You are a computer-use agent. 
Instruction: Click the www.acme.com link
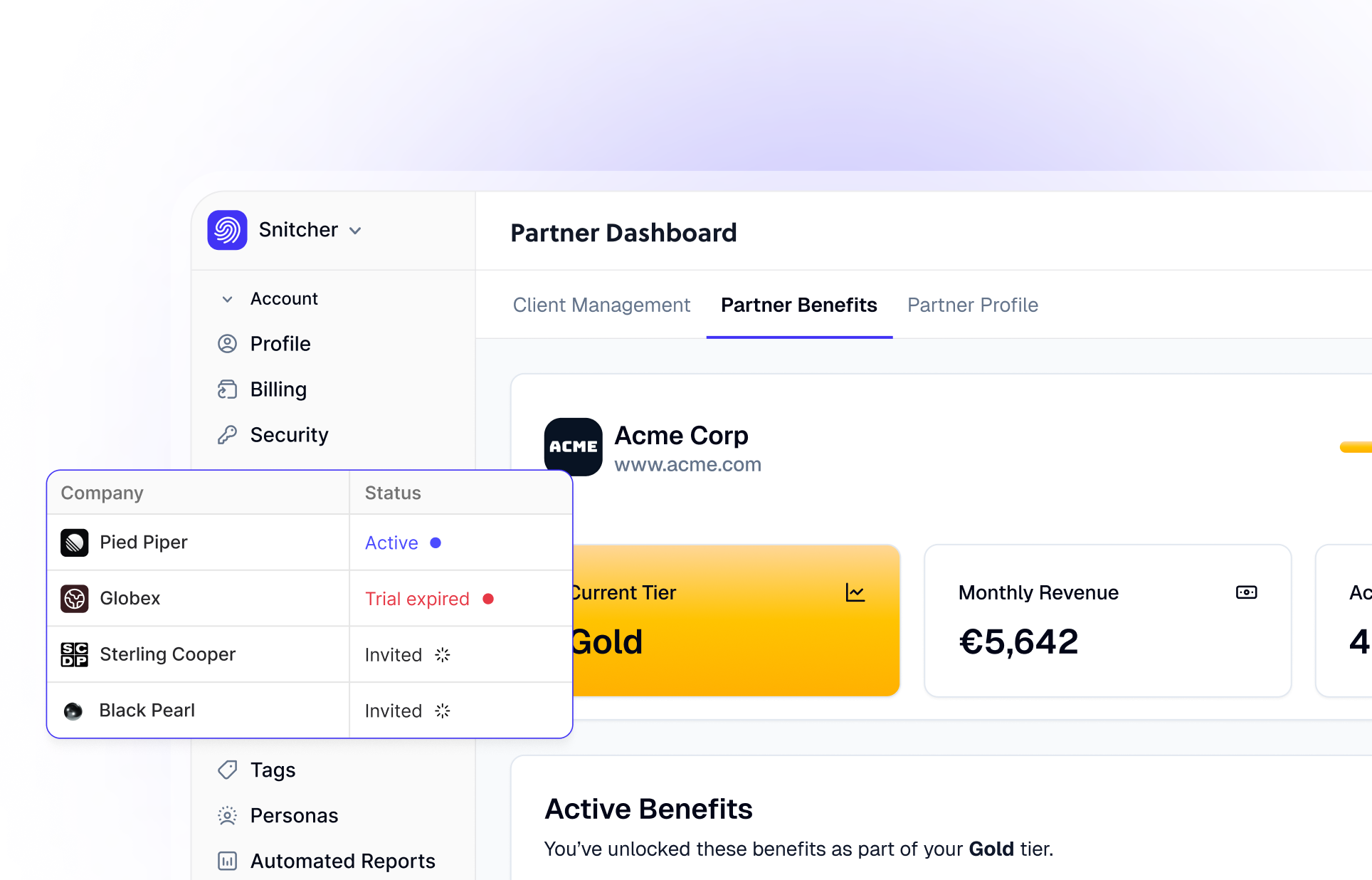point(687,465)
